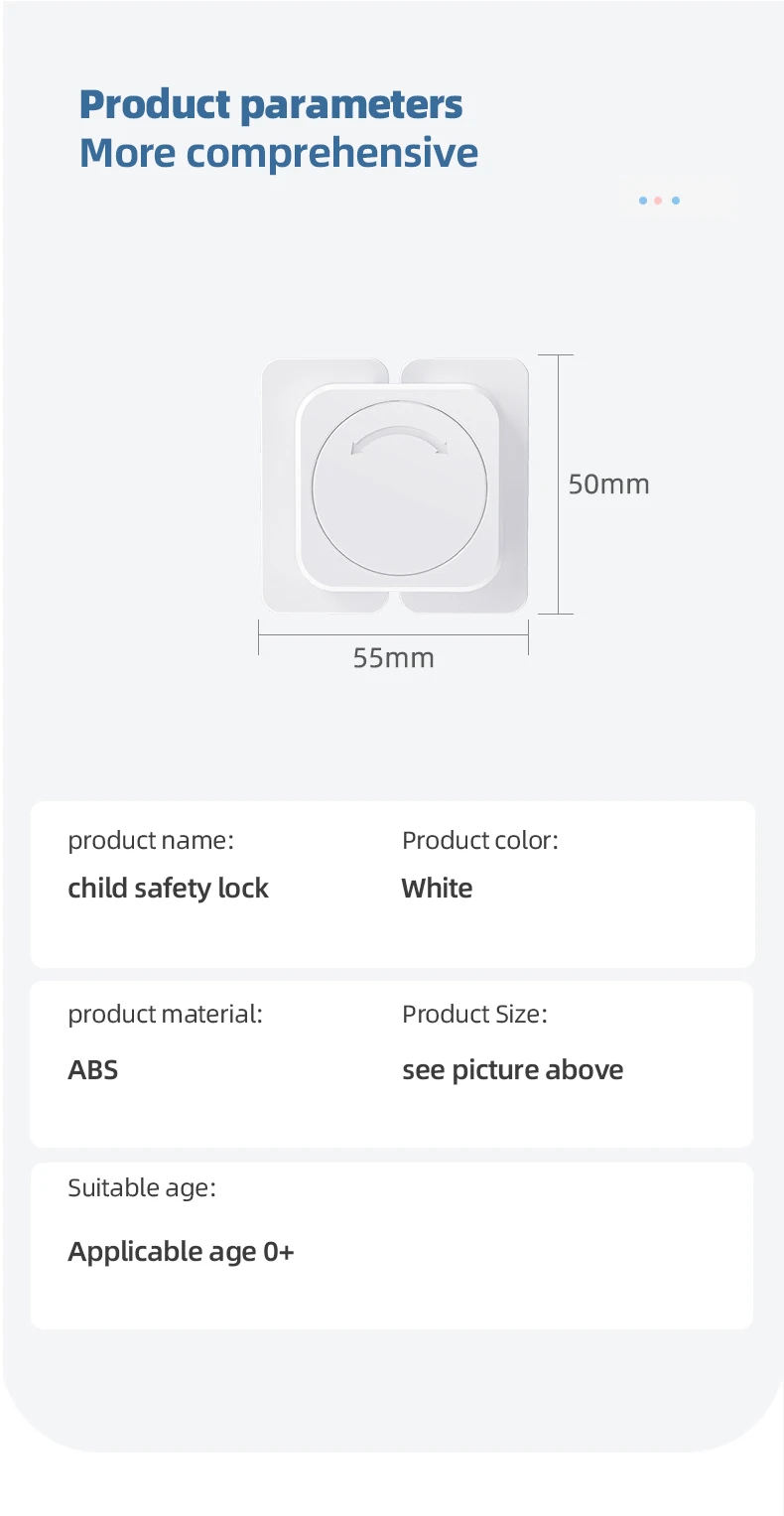Click the pink middle dot indicator
Screen dimensions: 784x1516
coord(658,201)
